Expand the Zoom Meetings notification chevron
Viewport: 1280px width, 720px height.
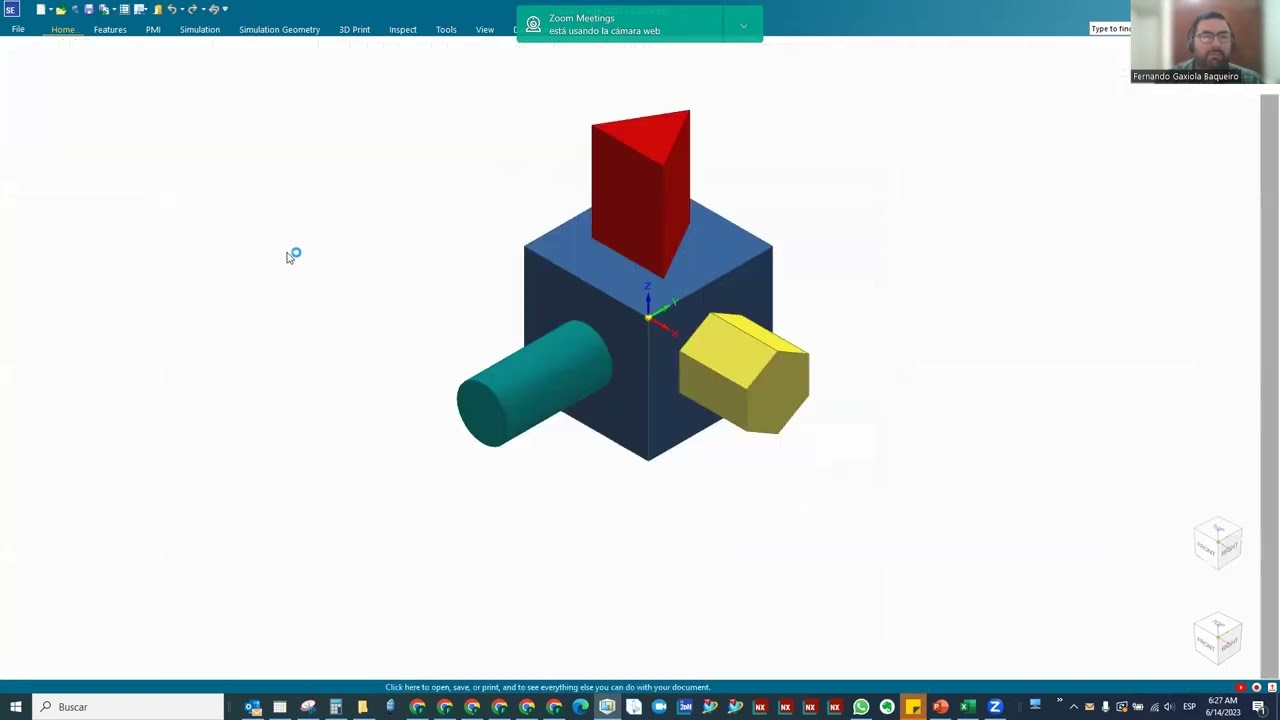[x=743, y=25]
